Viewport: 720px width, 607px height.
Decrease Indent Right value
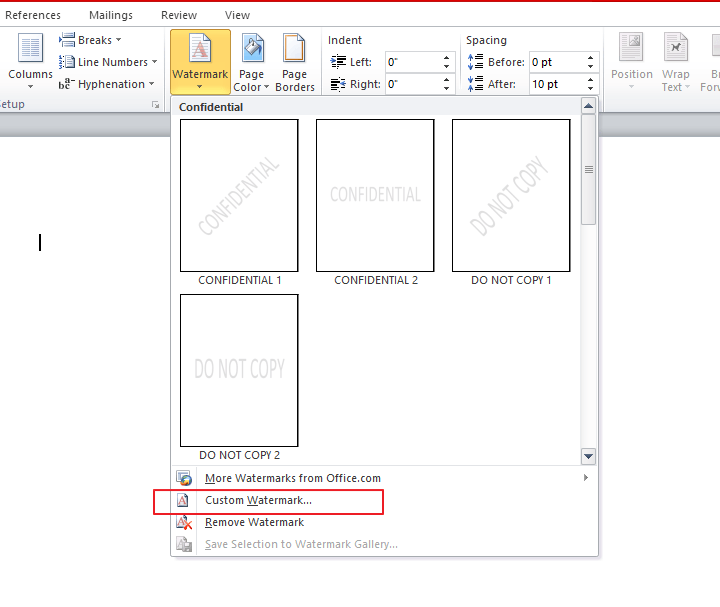[446, 89]
